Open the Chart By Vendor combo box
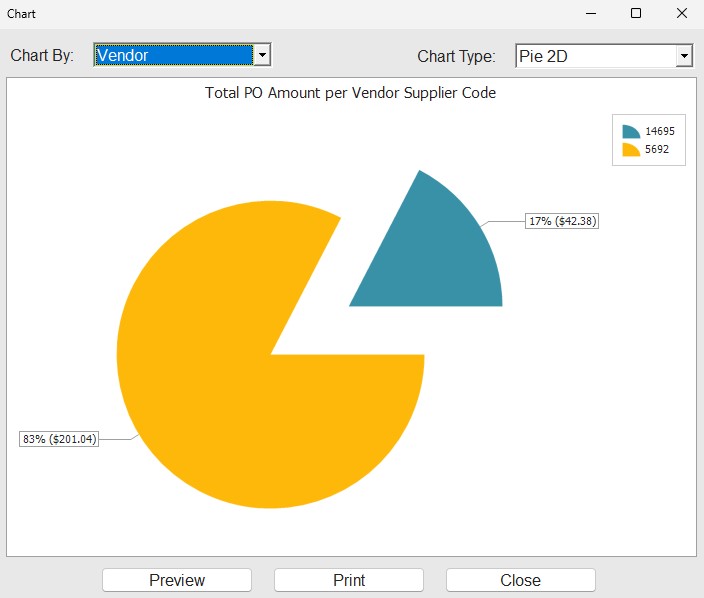Image resolution: width=704 pixels, height=598 pixels. (173, 55)
